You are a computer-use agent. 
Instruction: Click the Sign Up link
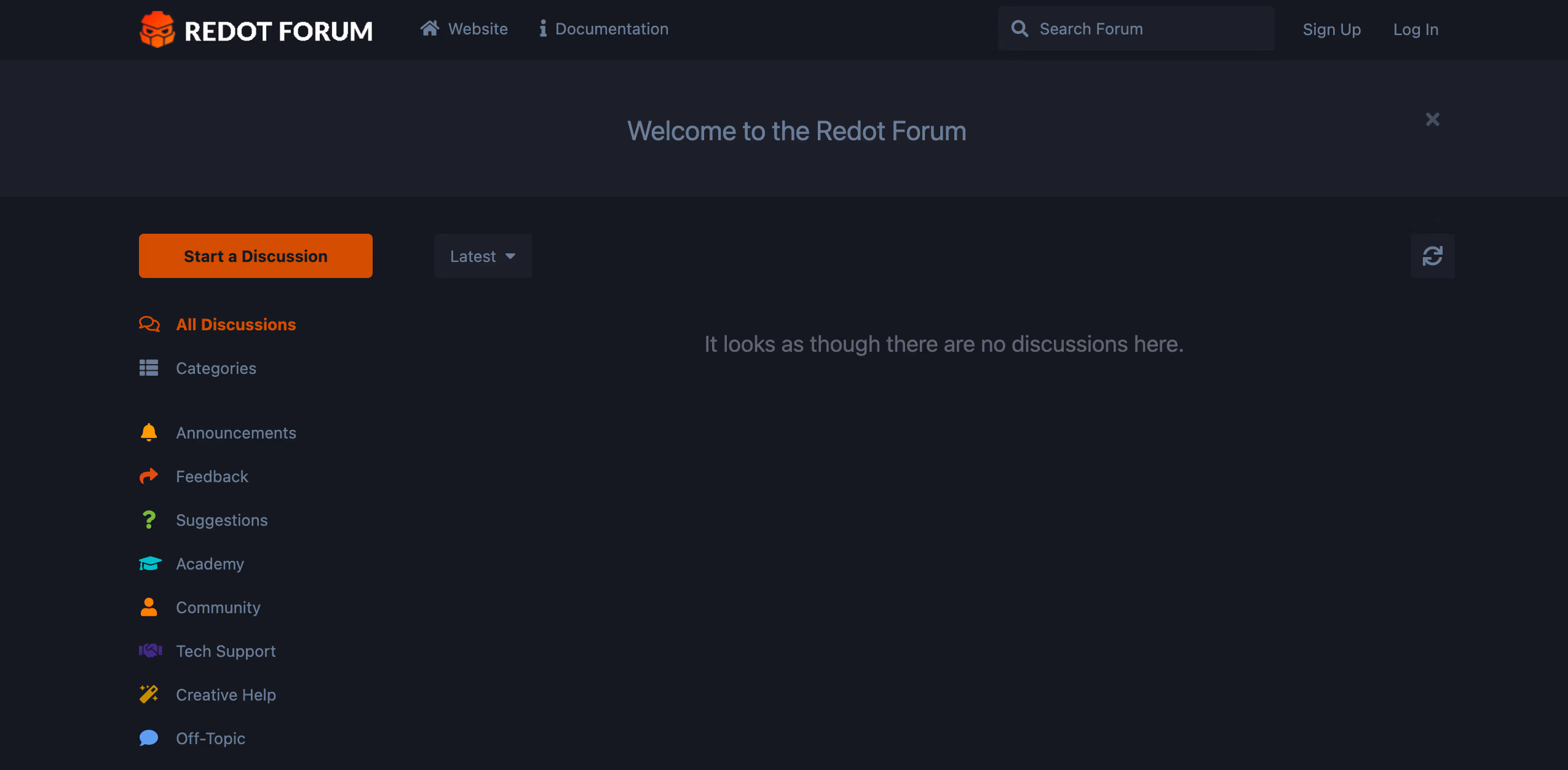click(x=1331, y=30)
